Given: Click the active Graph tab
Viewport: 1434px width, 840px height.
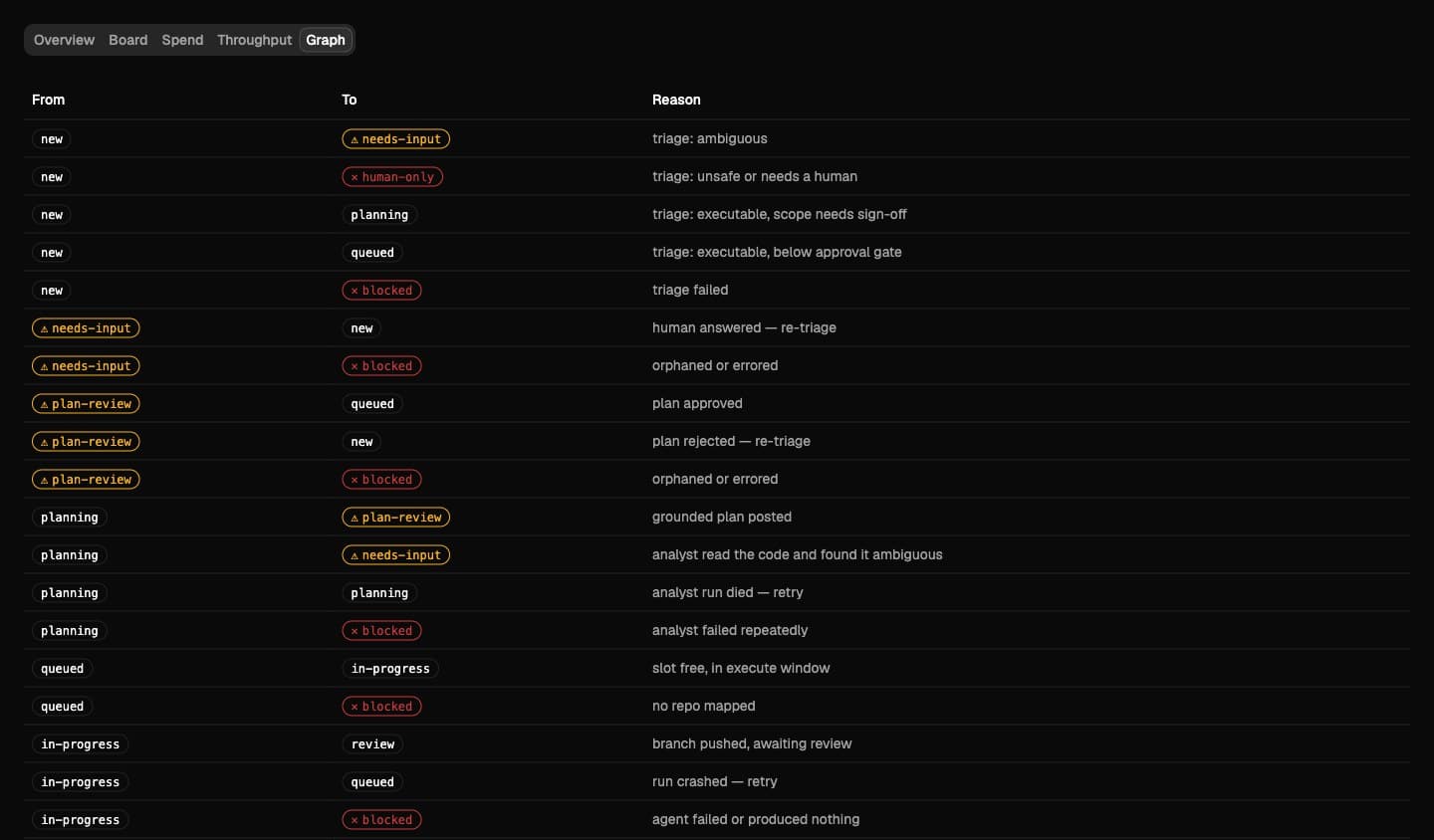Looking at the screenshot, I should pyautogui.click(x=326, y=40).
